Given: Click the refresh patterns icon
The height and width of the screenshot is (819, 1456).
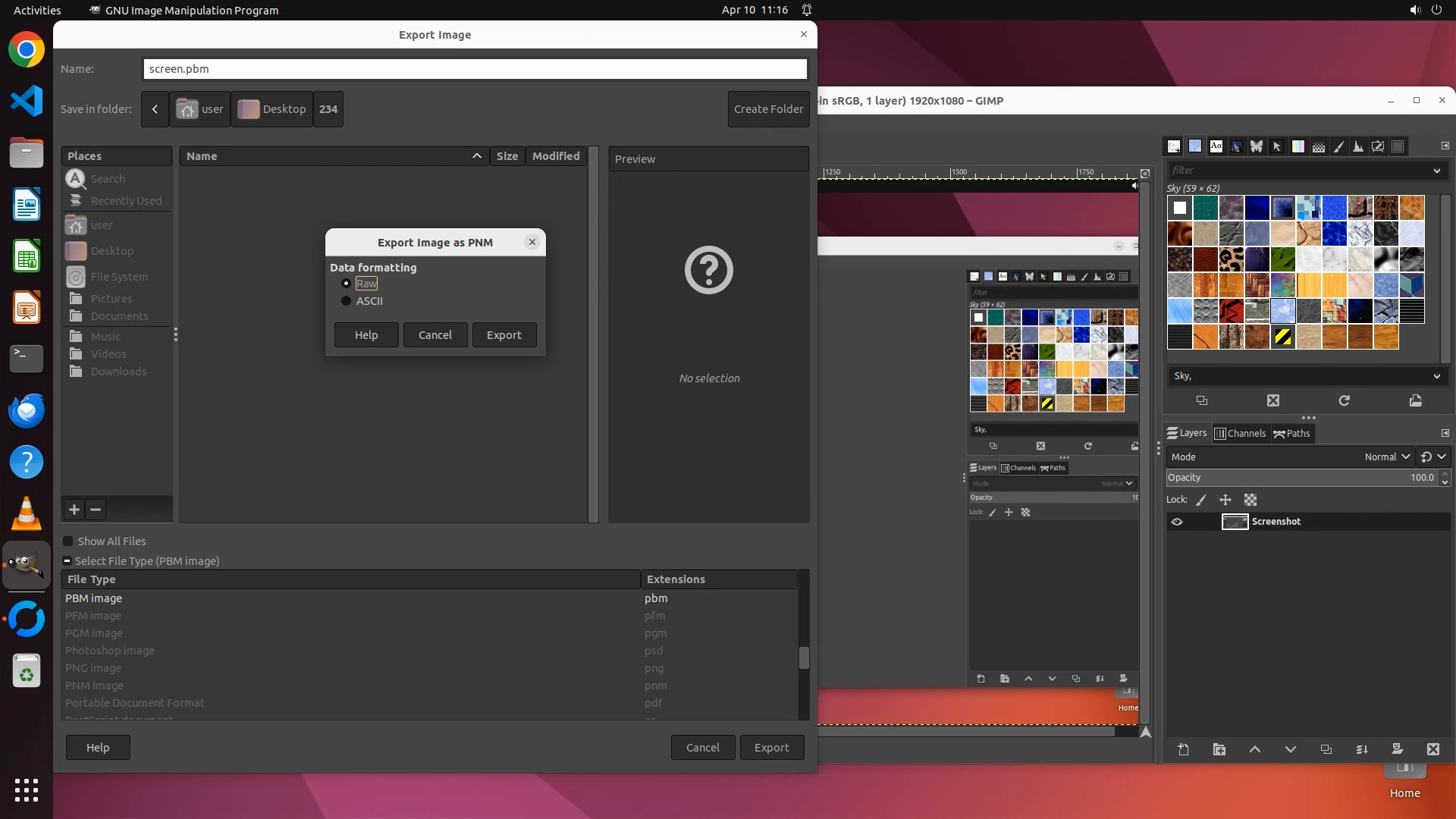Looking at the screenshot, I should click(x=1344, y=400).
